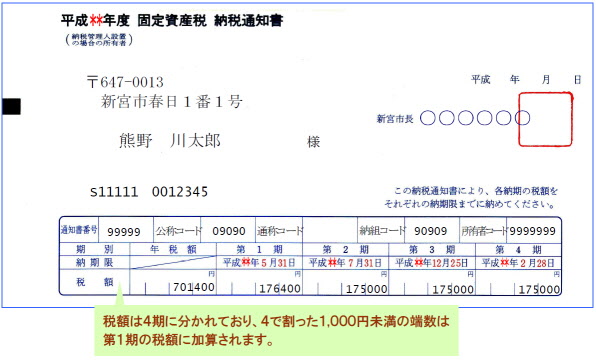The image size is (596, 360).
Task: Click the '公称コード' label
Action: tap(178, 231)
